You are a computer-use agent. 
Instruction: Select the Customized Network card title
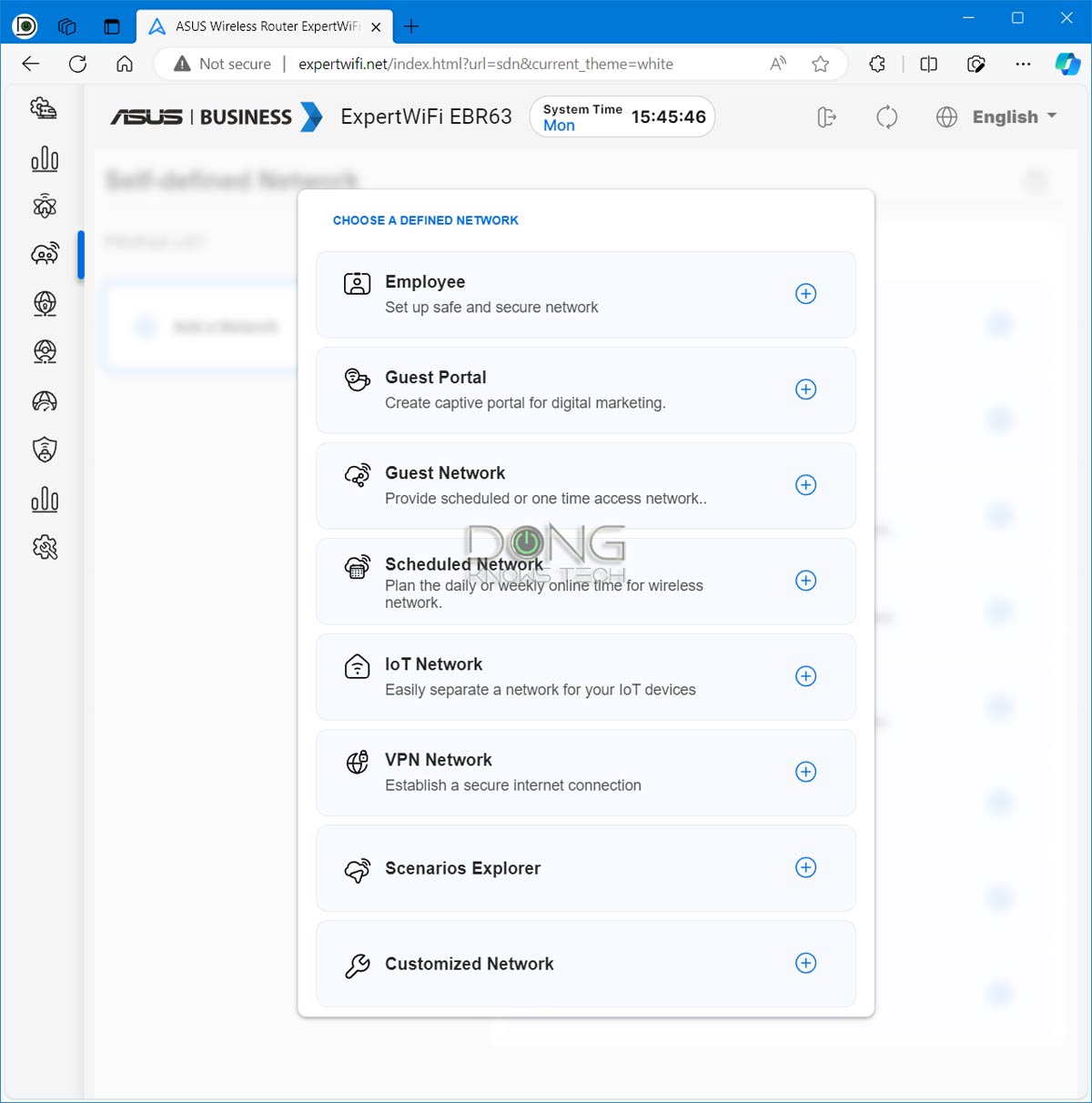pyautogui.click(x=470, y=964)
